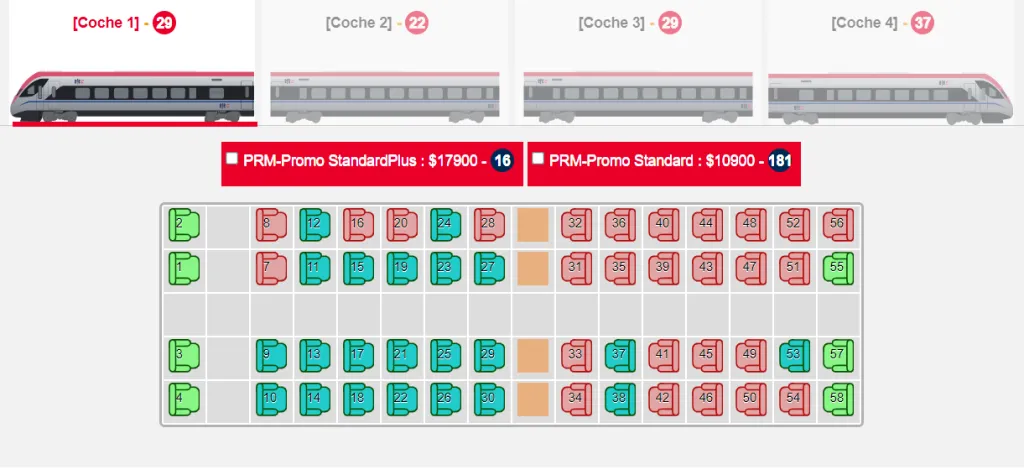
Task: Choose seat 55 in green
Action: (838, 268)
